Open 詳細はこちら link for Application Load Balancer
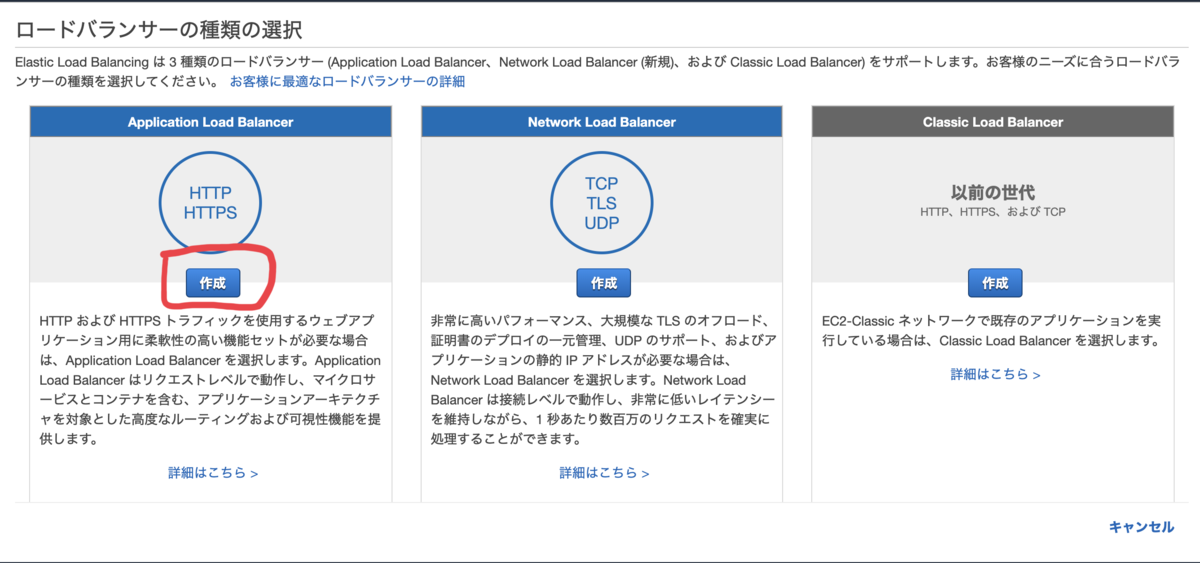This screenshot has height=563, width=1200. click(213, 473)
